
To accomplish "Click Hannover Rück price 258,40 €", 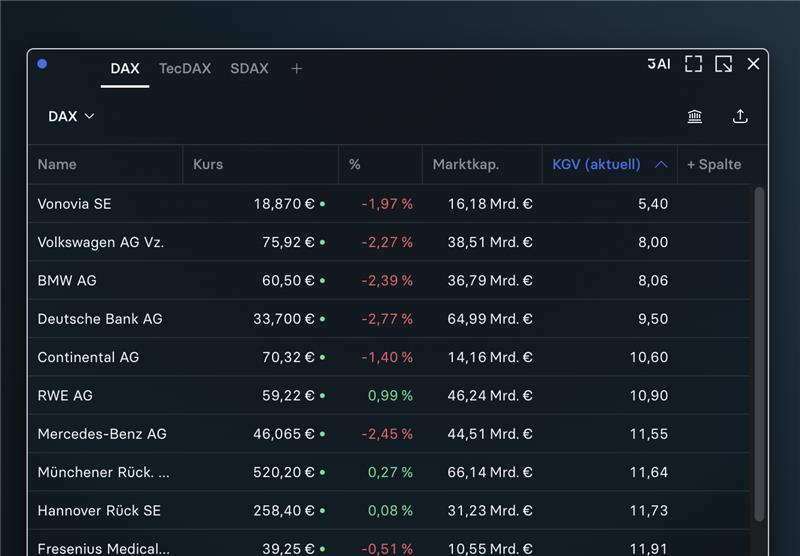I will pos(284,511).
